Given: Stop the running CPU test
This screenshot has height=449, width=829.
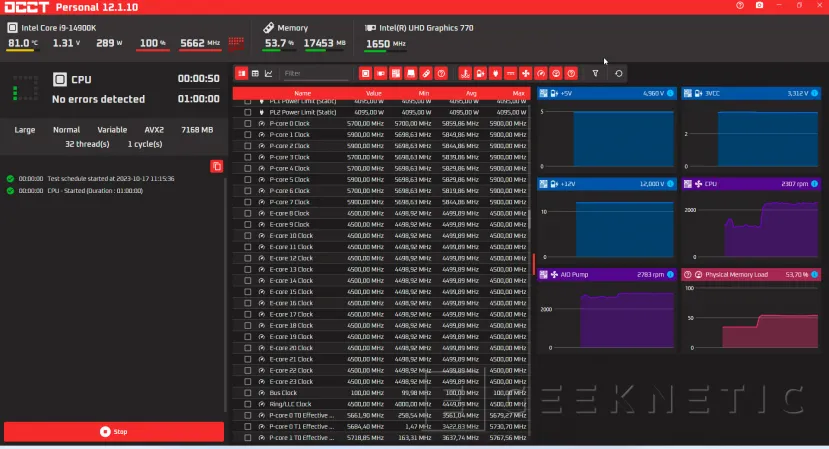Looking at the screenshot, I should pos(114,432).
